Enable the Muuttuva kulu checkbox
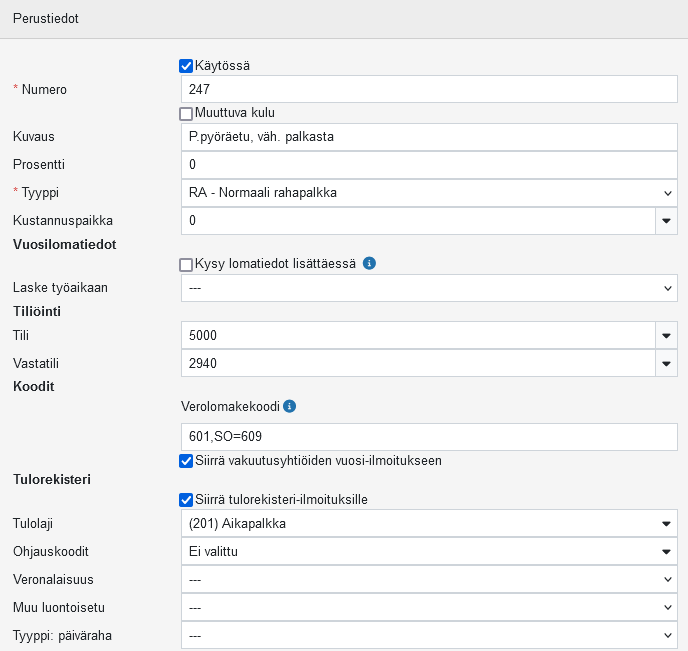This screenshot has width=688, height=651. [x=186, y=113]
